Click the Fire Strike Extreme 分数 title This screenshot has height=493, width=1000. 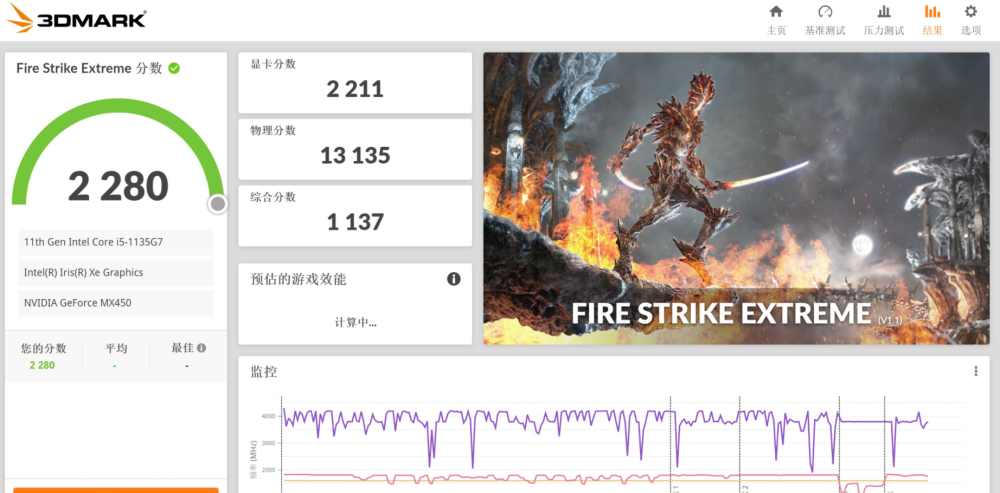coord(89,68)
